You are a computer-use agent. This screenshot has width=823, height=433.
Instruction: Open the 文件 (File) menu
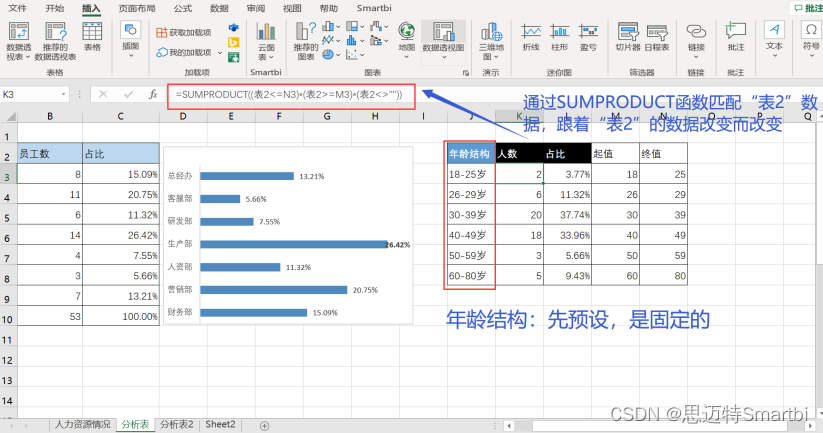(x=18, y=8)
